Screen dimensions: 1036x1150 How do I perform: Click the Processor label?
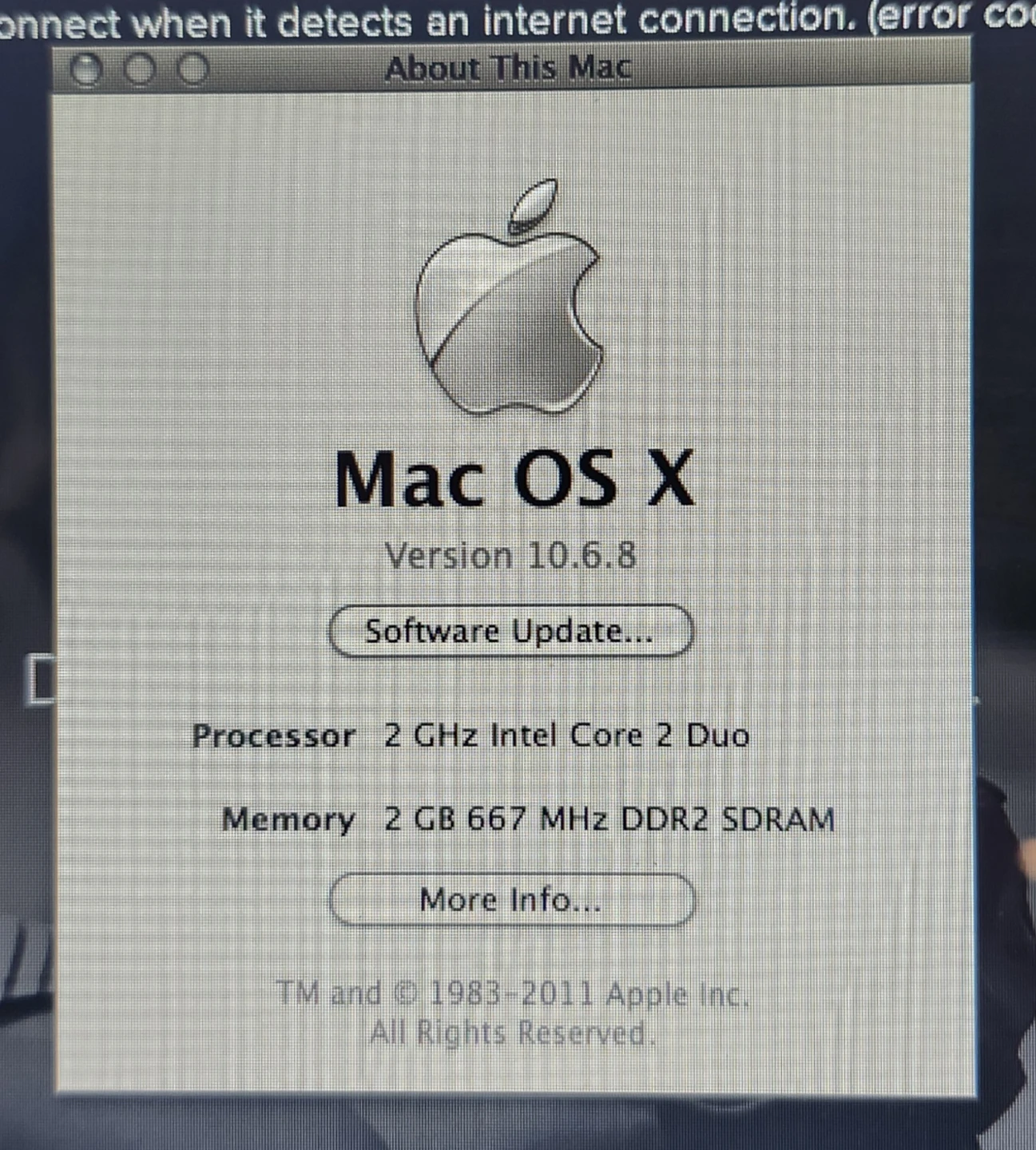point(273,736)
